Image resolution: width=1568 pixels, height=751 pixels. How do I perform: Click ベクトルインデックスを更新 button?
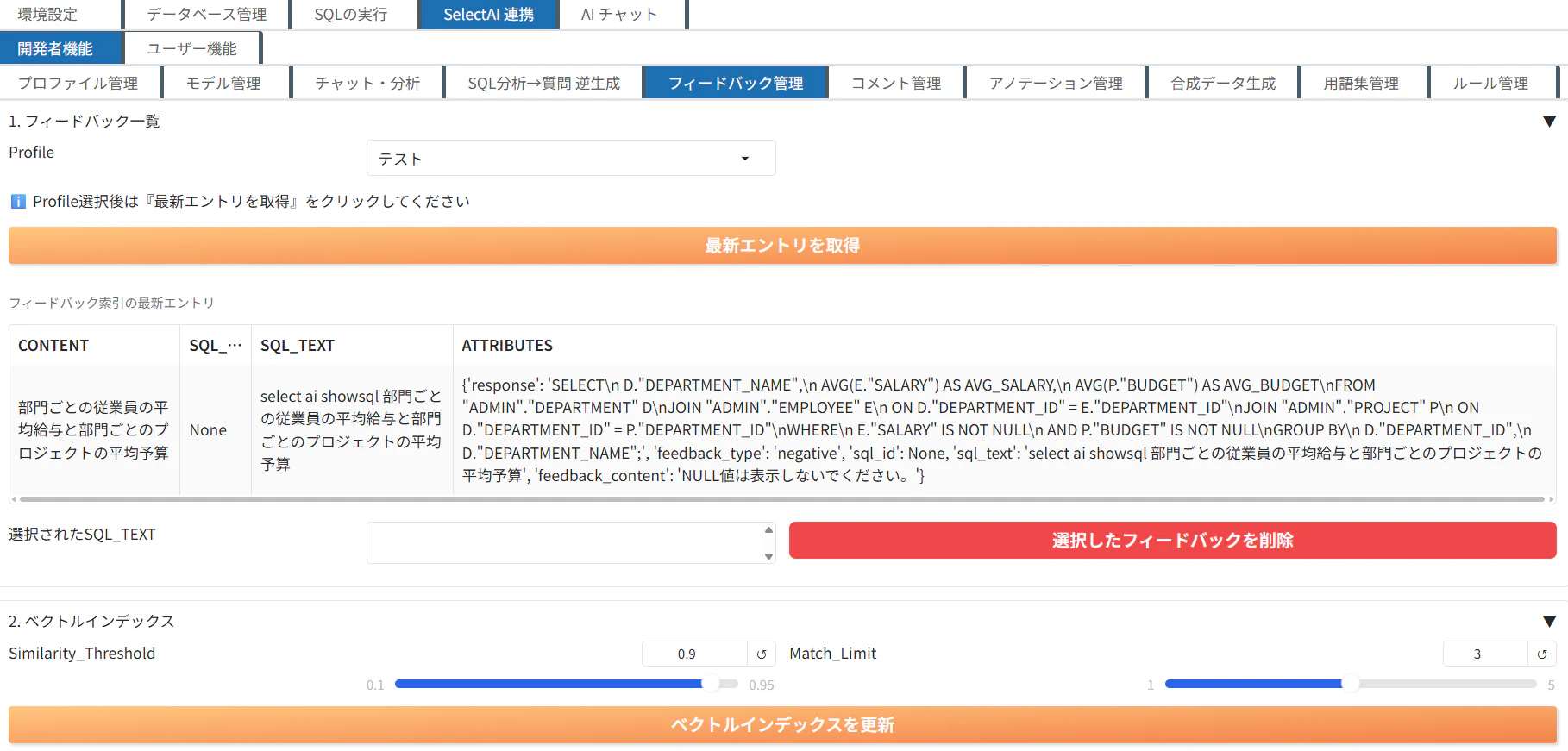point(782,725)
